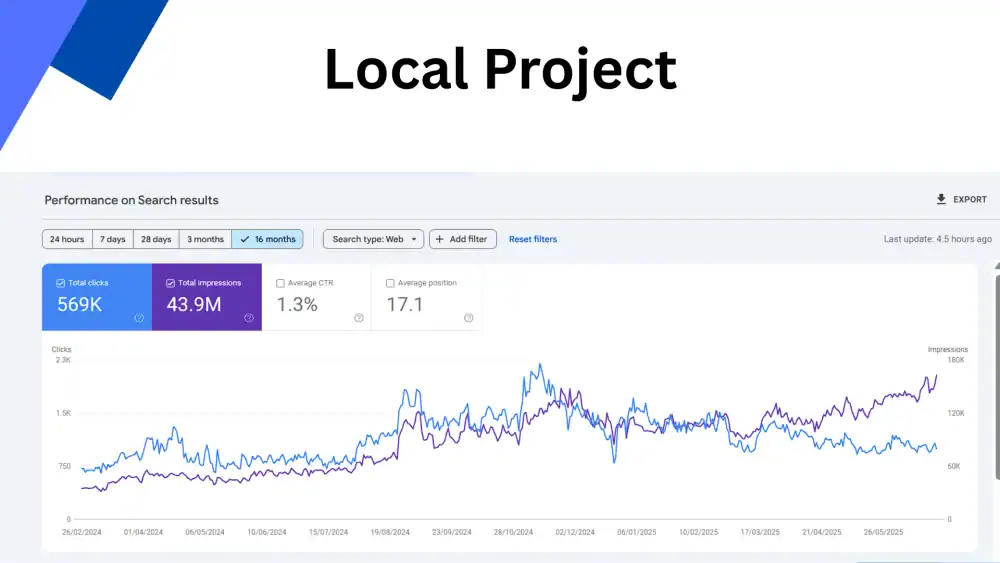The height and width of the screenshot is (563, 1000).
Task: Open help icon on Average CTR card
Action: point(359,318)
